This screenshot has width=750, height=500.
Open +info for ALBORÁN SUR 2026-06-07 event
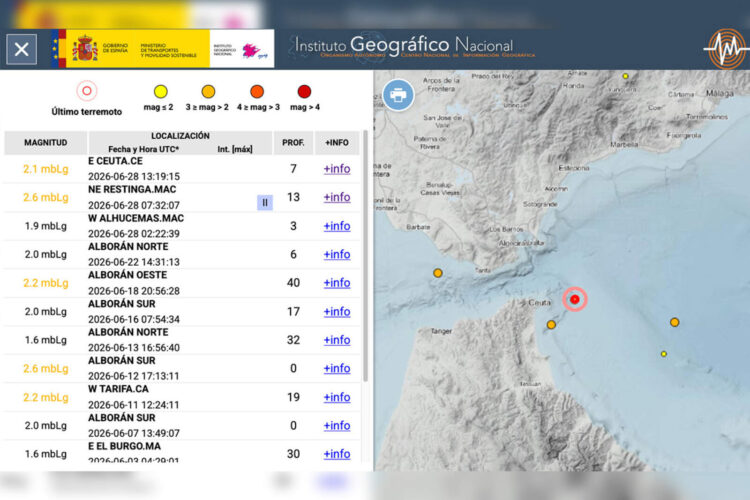(337, 425)
